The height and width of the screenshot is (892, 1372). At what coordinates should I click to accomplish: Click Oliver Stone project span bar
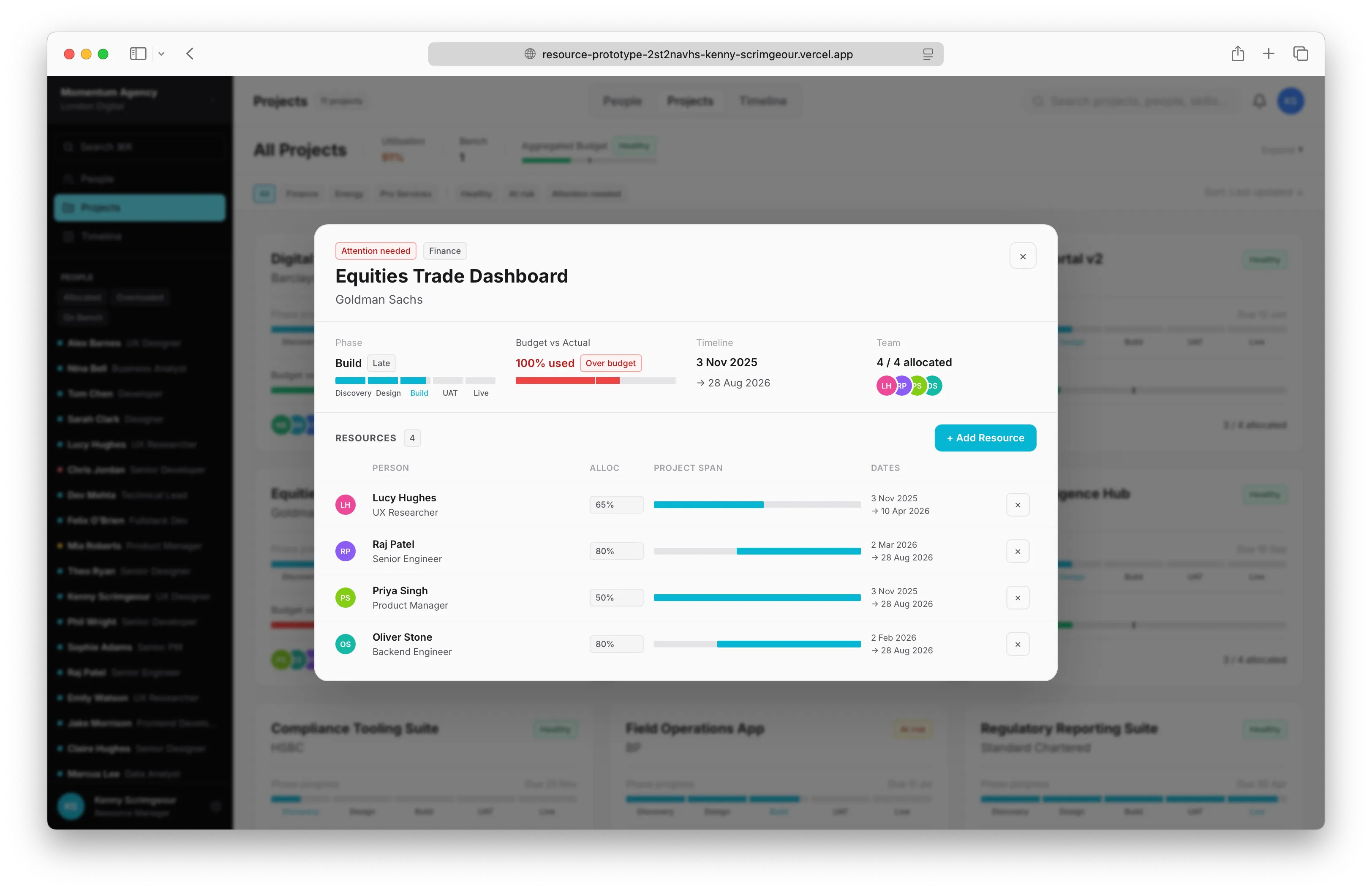coord(757,644)
